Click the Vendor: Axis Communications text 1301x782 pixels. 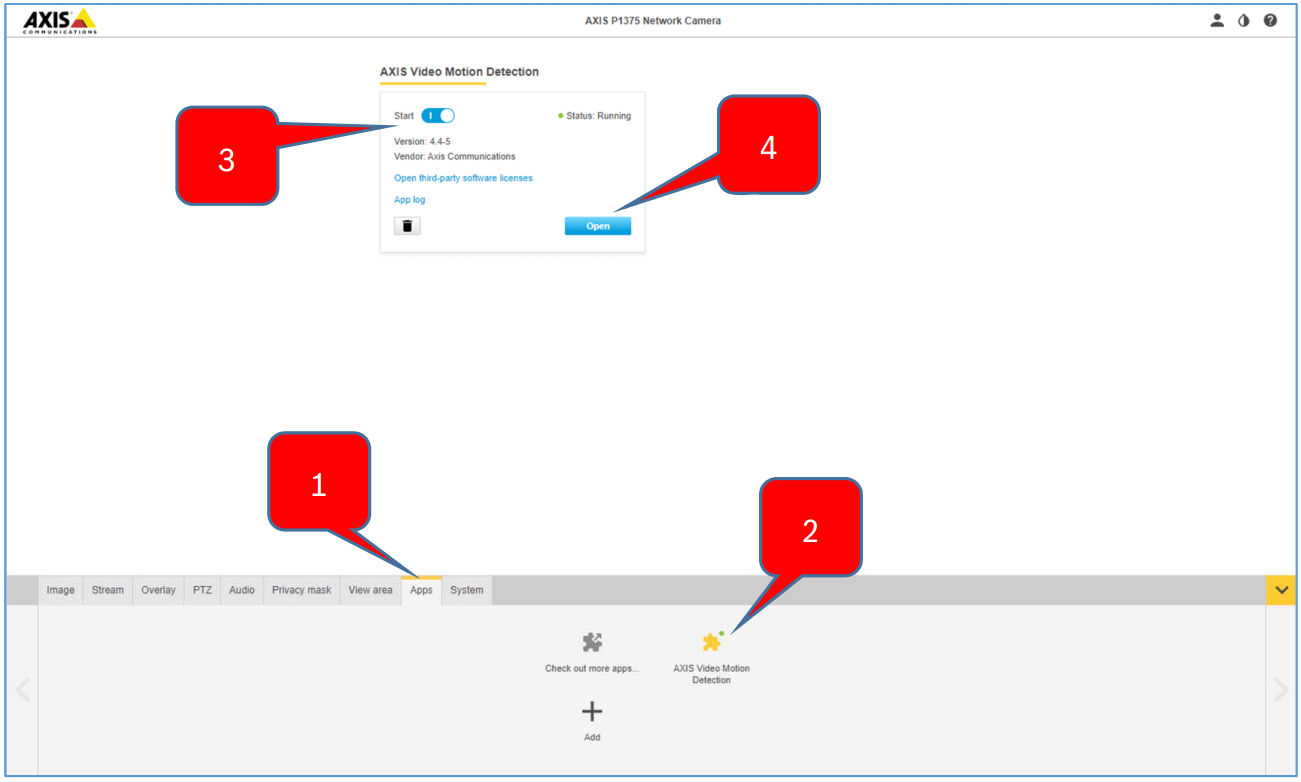455,157
